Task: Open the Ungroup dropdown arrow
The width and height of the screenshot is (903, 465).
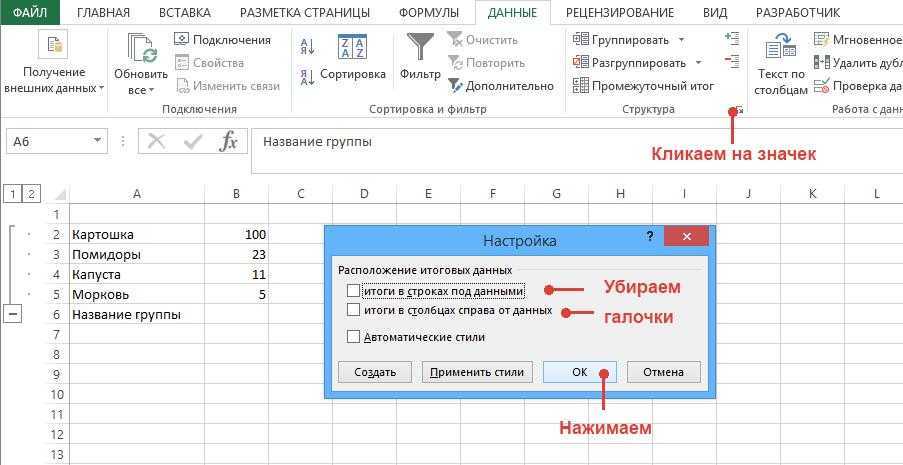Action: [699, 63]
